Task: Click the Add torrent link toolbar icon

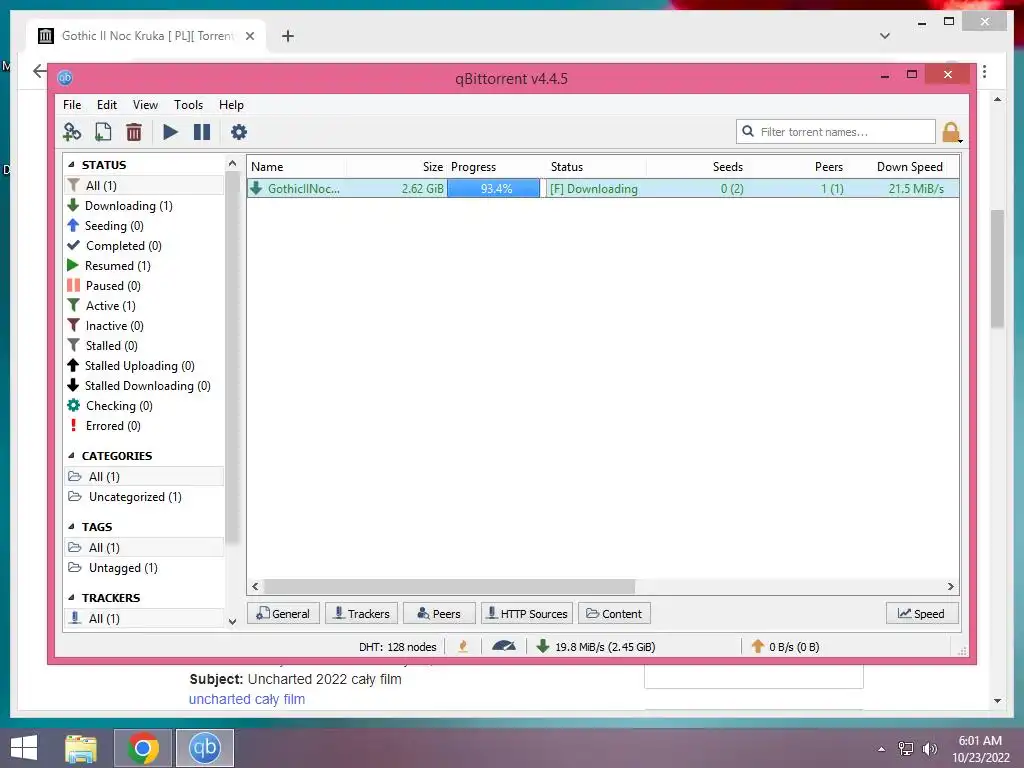Action: (72, 132)
